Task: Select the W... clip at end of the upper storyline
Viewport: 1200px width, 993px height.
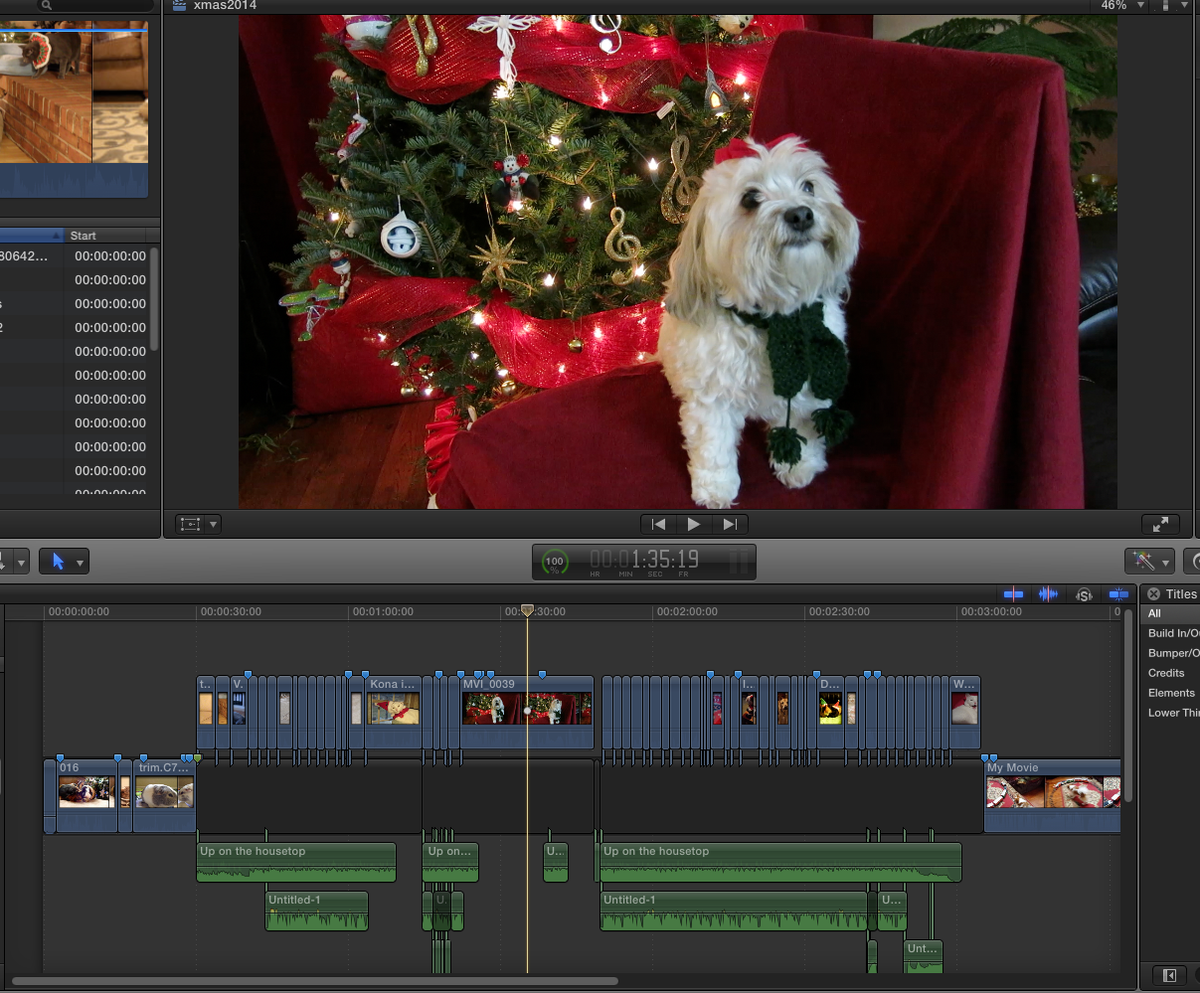Action: [x=964, y=711]
